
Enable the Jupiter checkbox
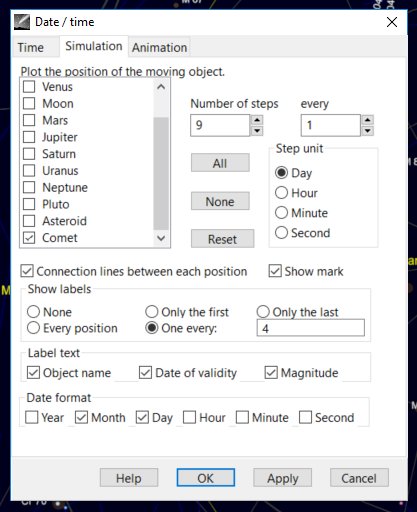[29, 137]
